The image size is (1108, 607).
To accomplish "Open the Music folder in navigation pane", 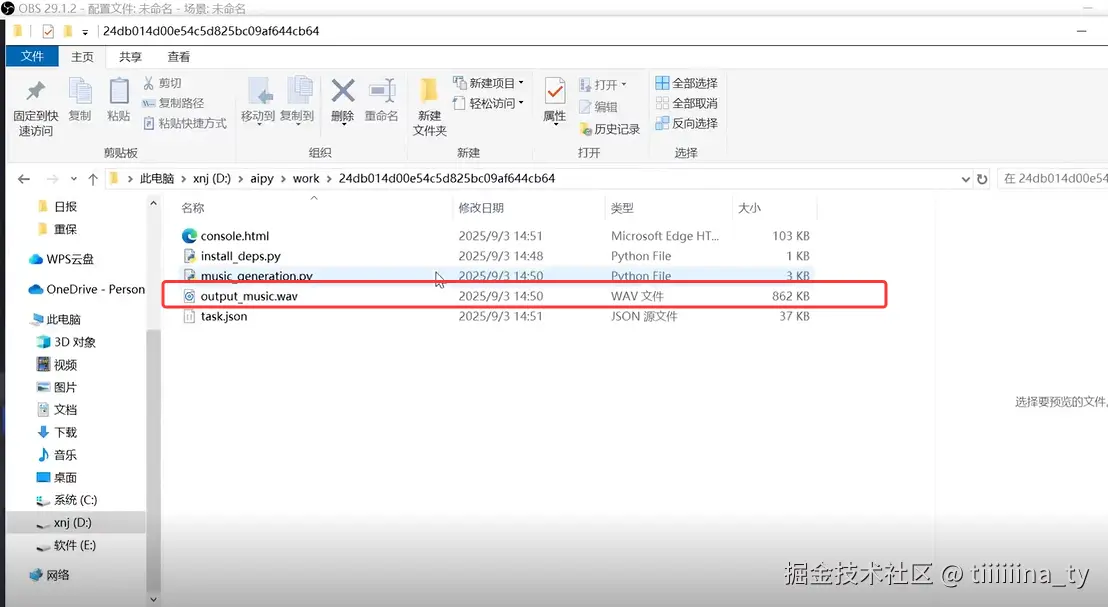I will click(x=57, y=455).
